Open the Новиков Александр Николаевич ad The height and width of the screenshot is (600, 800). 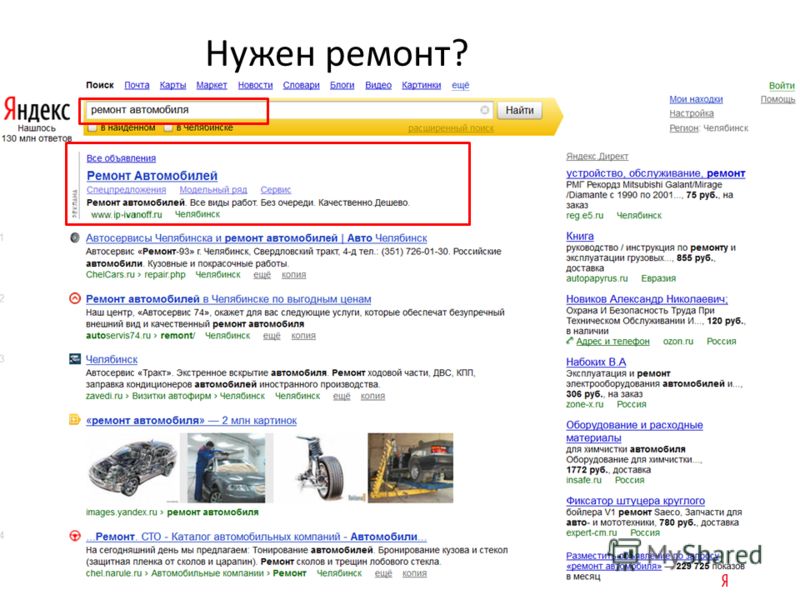coord(647,299)
